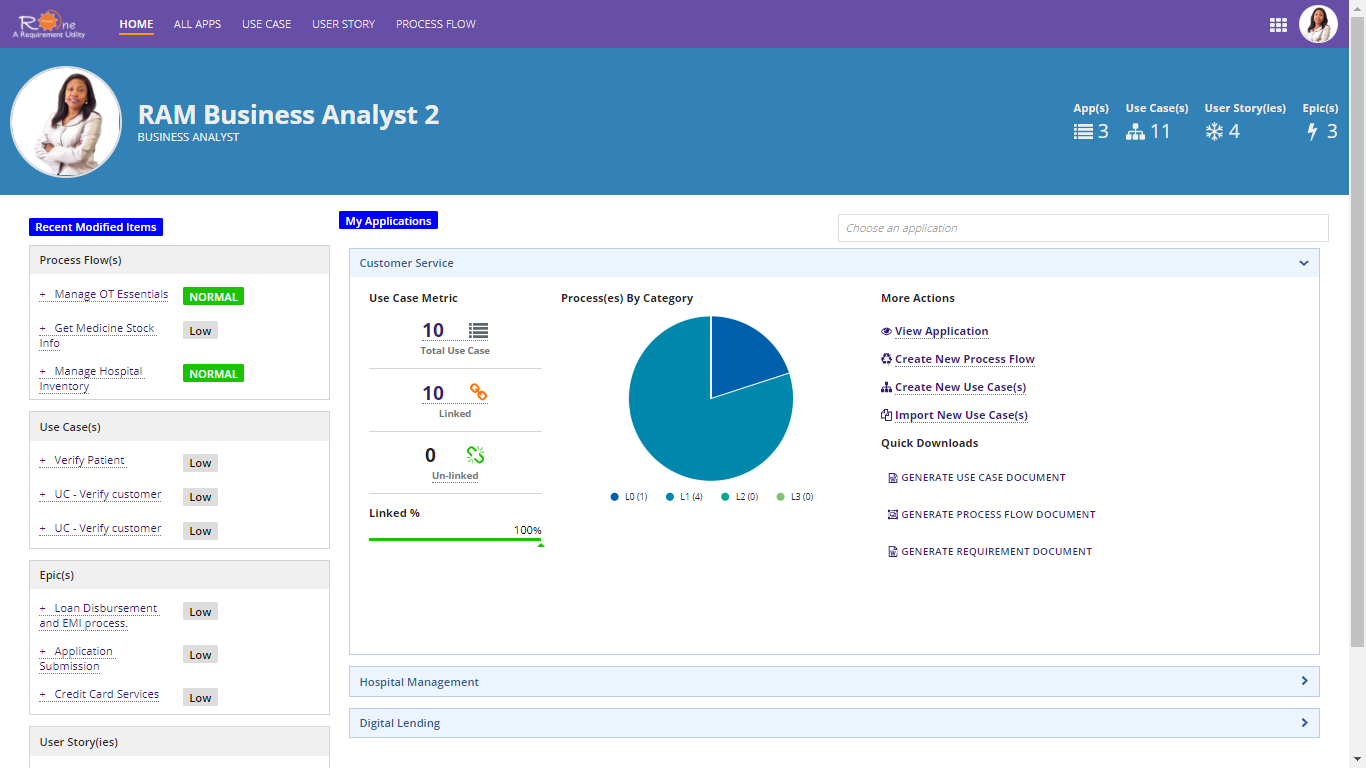Click the Epic(s) lightning bolt icon
Viewport: 1366px width, 768px height.
(1313, 129)
